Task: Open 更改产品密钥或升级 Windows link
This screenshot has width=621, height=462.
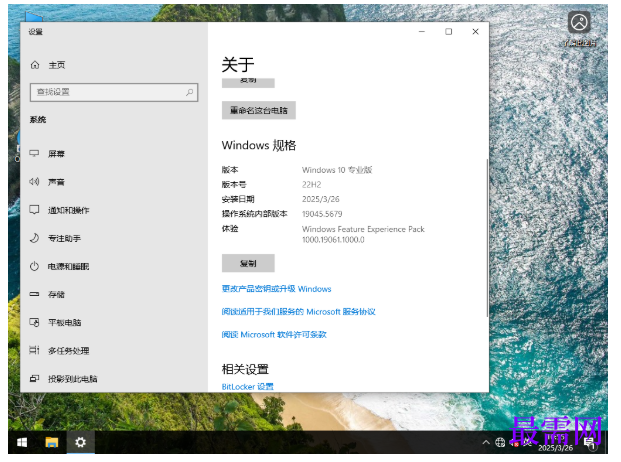Action: click(x=276, y=289)
